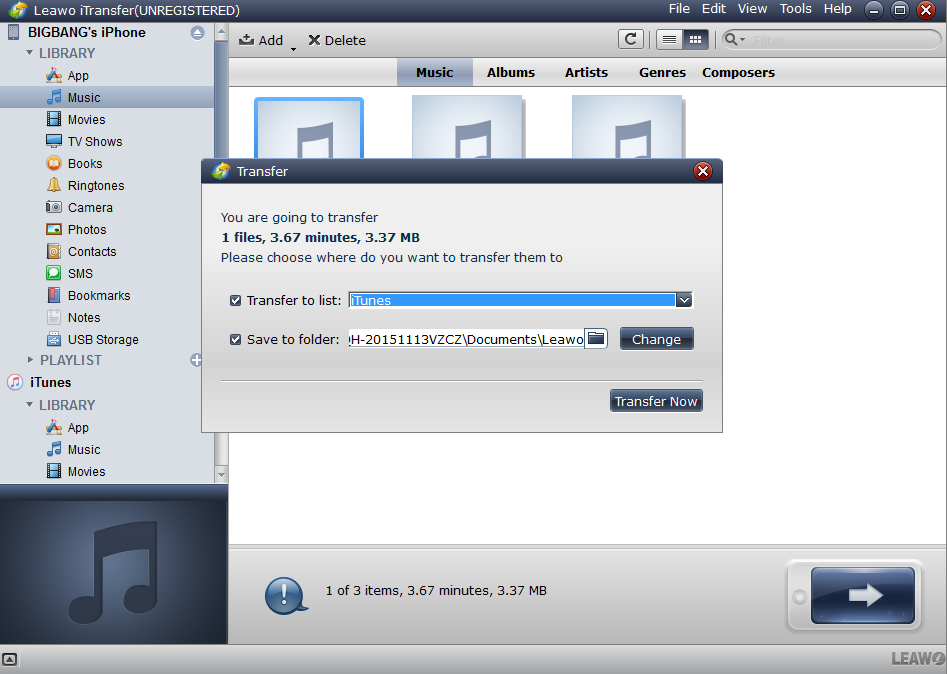Screen dimensions: 947x674
Task: Open the Tools menu
Action: 795,9
